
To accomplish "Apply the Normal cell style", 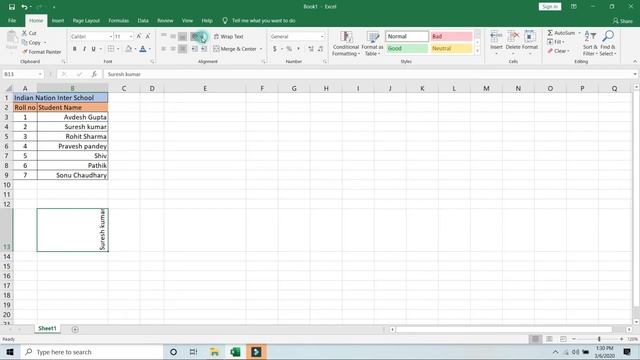I will (407, 36).
